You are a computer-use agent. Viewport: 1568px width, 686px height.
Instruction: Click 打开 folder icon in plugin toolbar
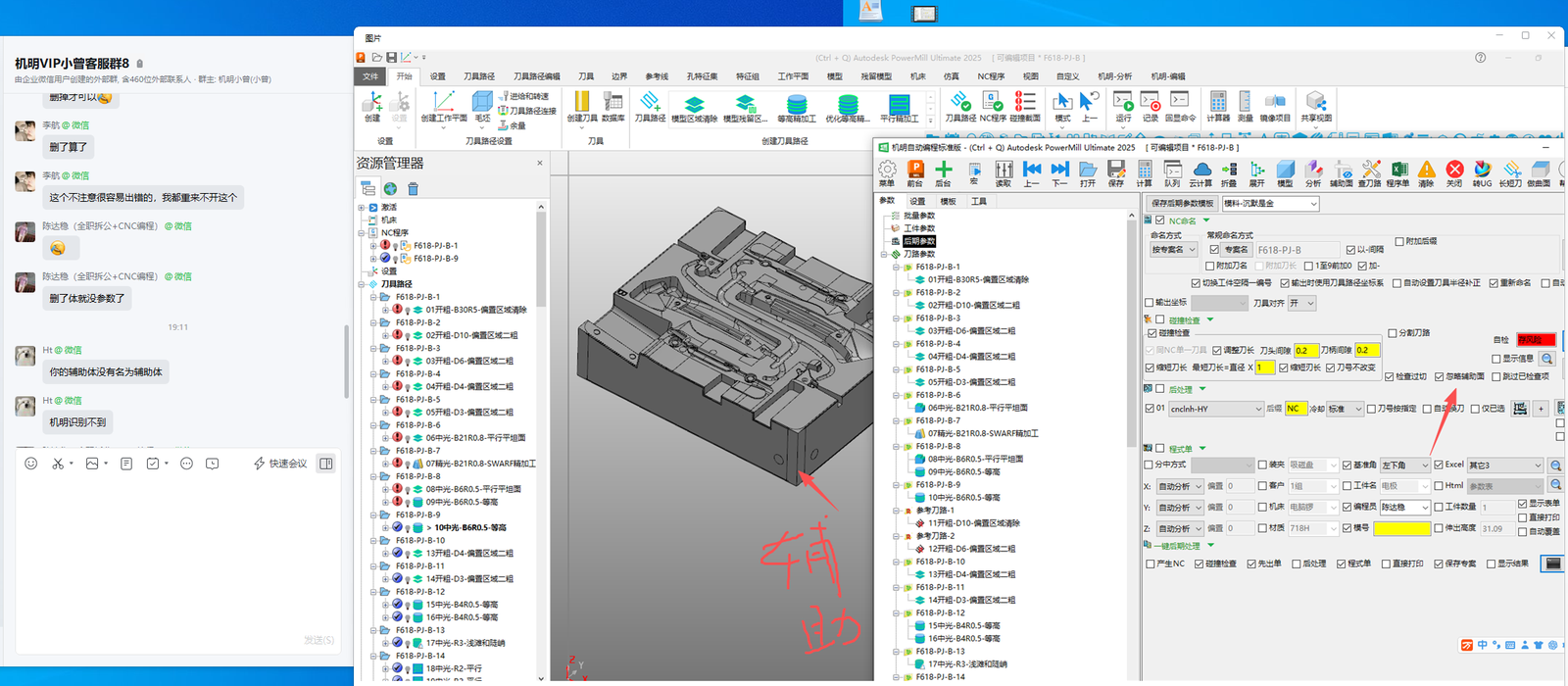tap(1088, 170)
